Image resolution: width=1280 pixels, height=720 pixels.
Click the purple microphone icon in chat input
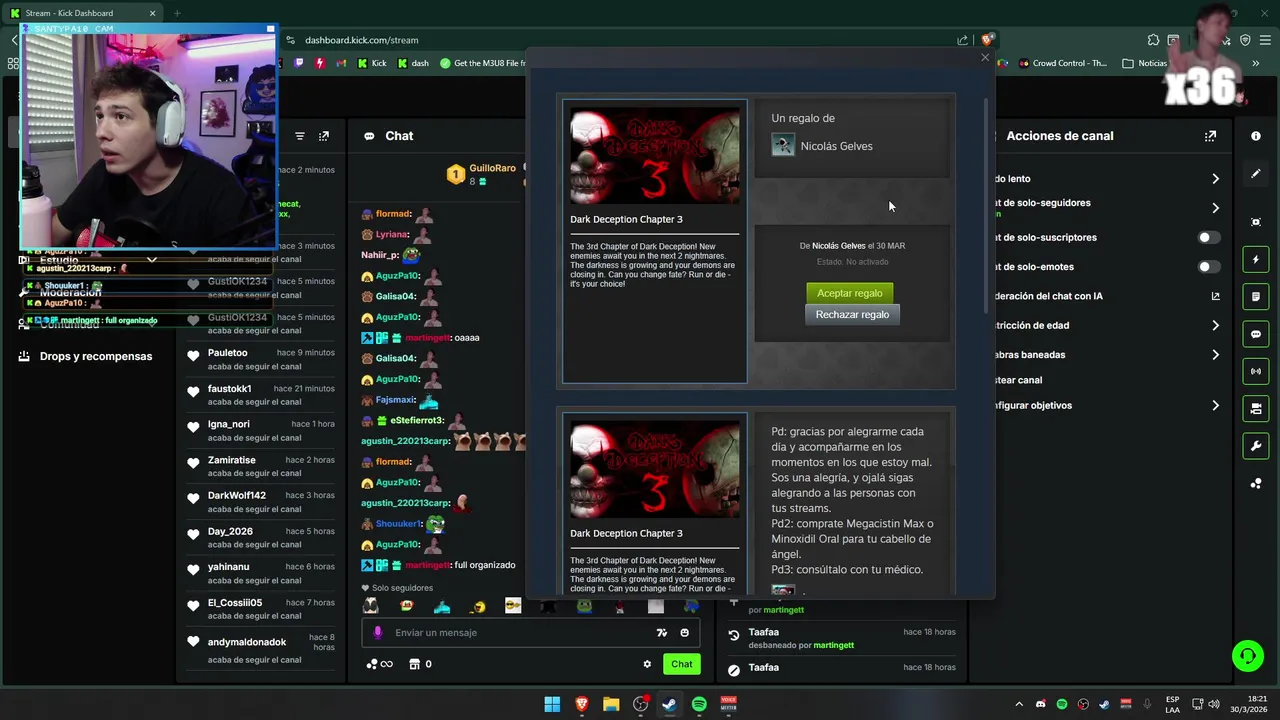coord(378,632)
